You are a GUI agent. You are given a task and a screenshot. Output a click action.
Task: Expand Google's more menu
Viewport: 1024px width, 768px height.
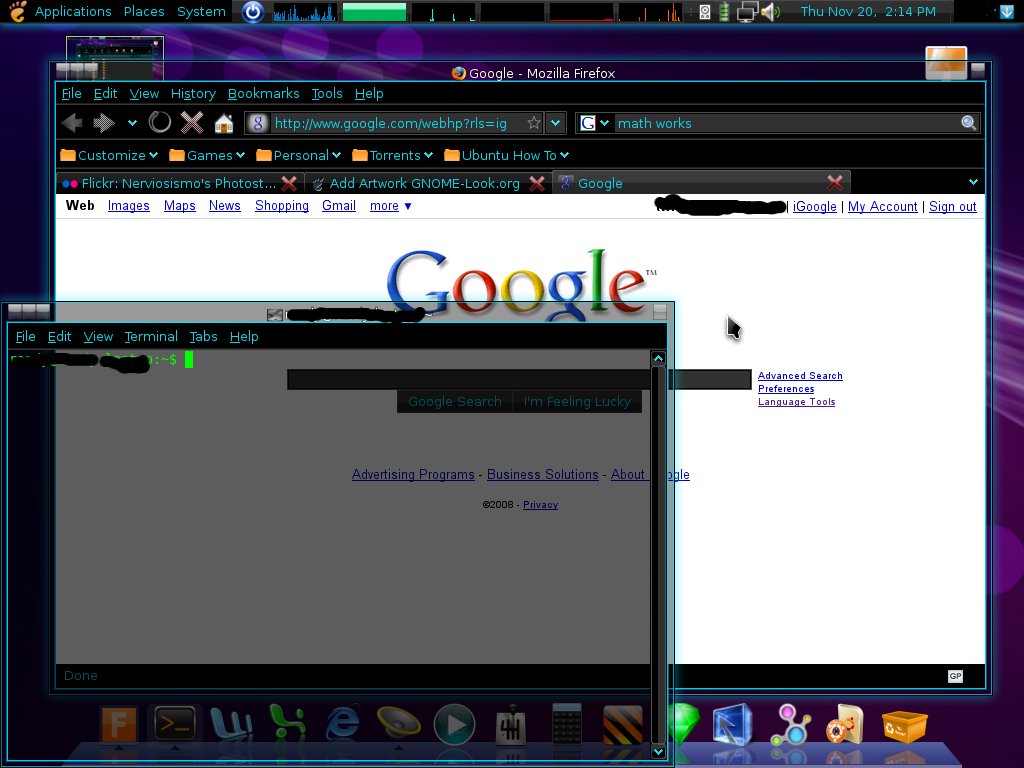[391, 206]
